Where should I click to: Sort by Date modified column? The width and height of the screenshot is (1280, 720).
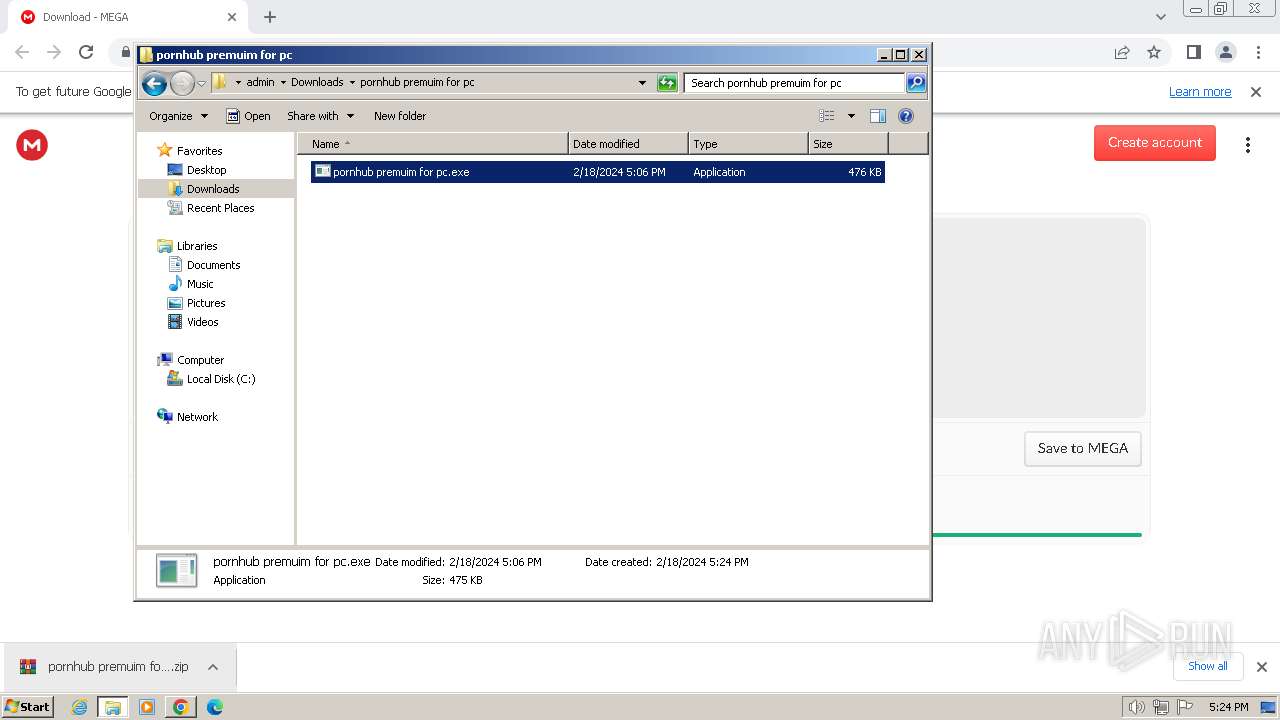[628, 144]
